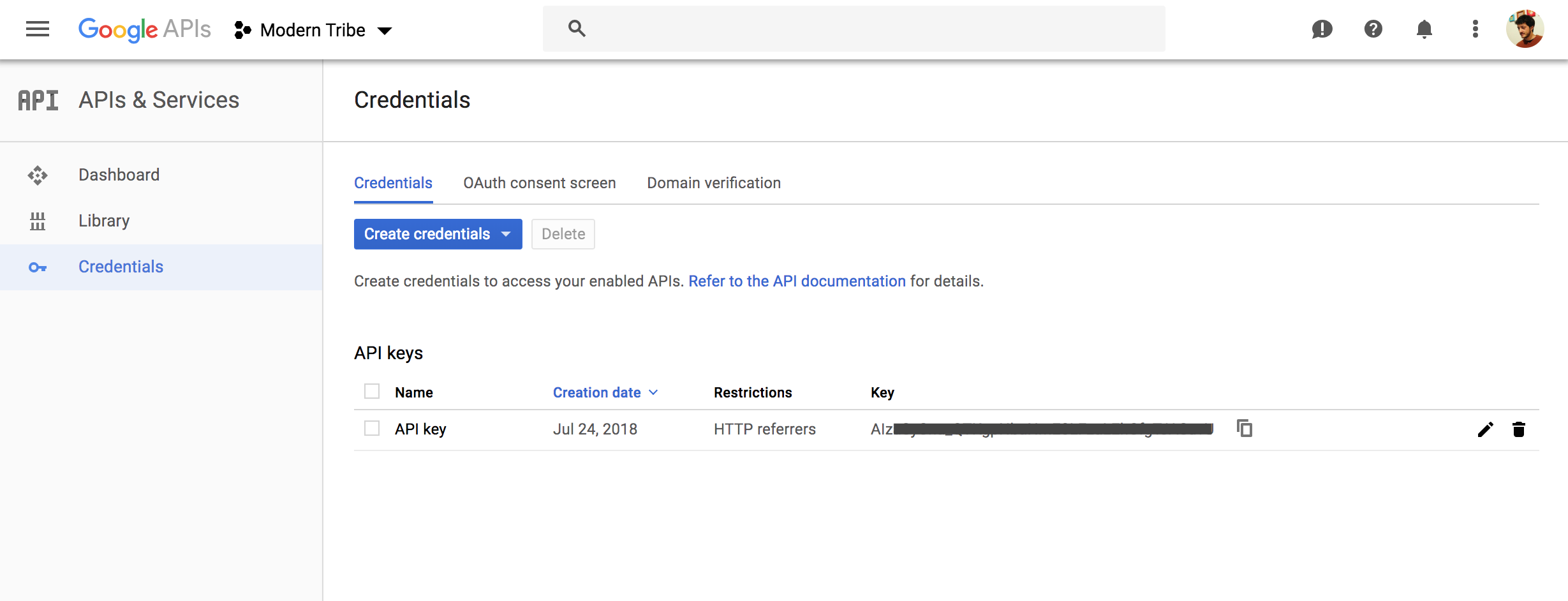The height and width of the screenshot is (601, 1568).
Task: Edit the API key with pencil icon
Action: (x=1485, y=430)
